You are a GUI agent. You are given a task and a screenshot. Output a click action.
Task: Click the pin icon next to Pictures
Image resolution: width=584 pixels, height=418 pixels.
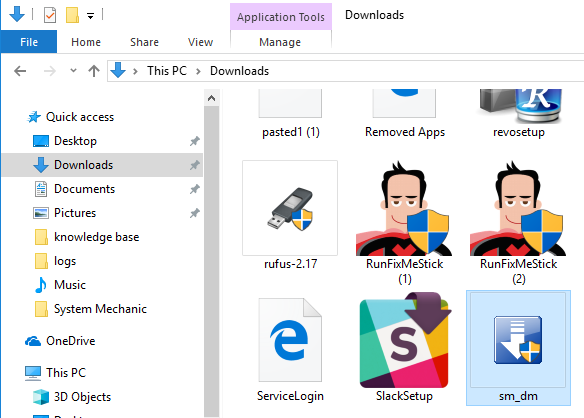194,213
